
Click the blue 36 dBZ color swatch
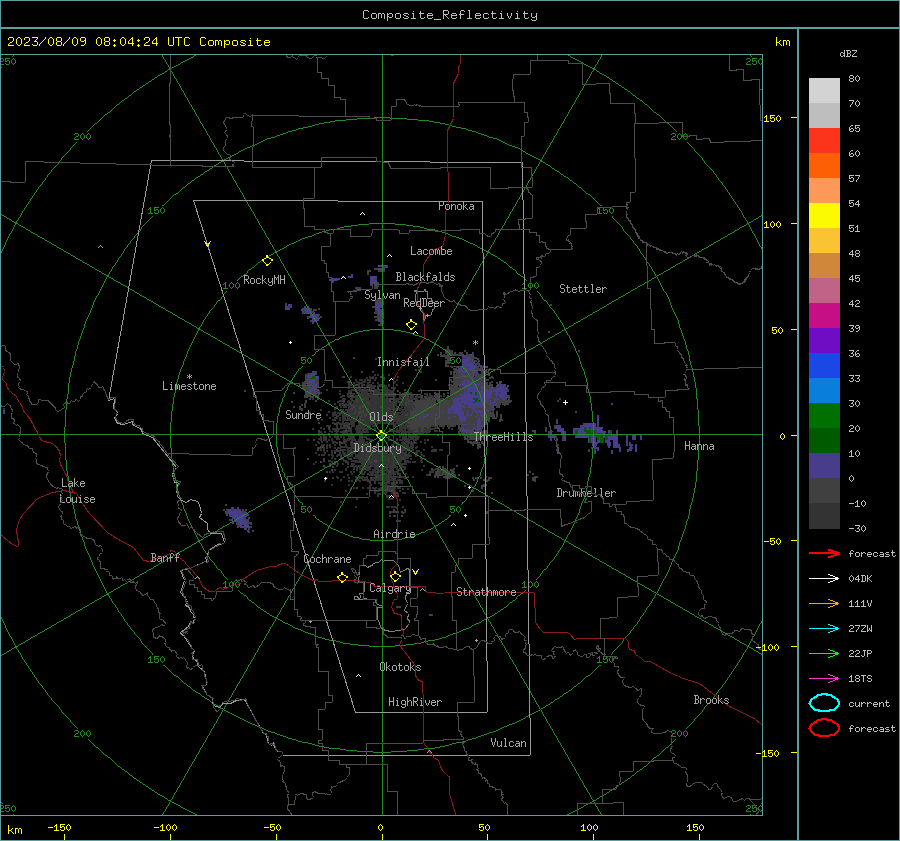tap(824, 366)
